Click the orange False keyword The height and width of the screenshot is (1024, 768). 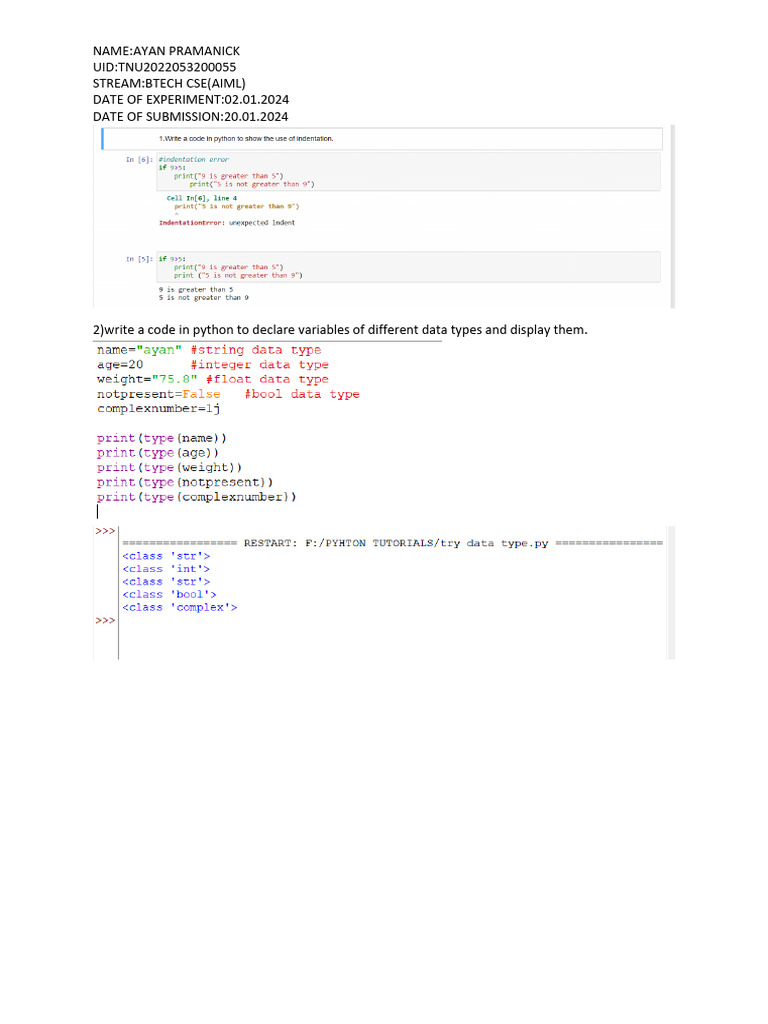coord(200,394)
